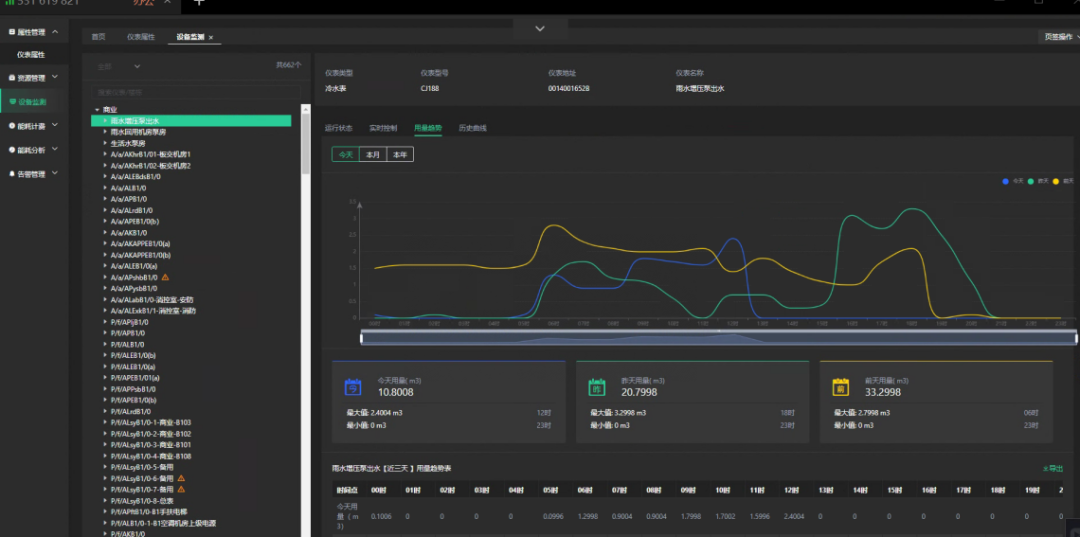Viewport: 1080px width, 537px height.
Task: Open the 实时控制 tab
Action: point(383,128)
